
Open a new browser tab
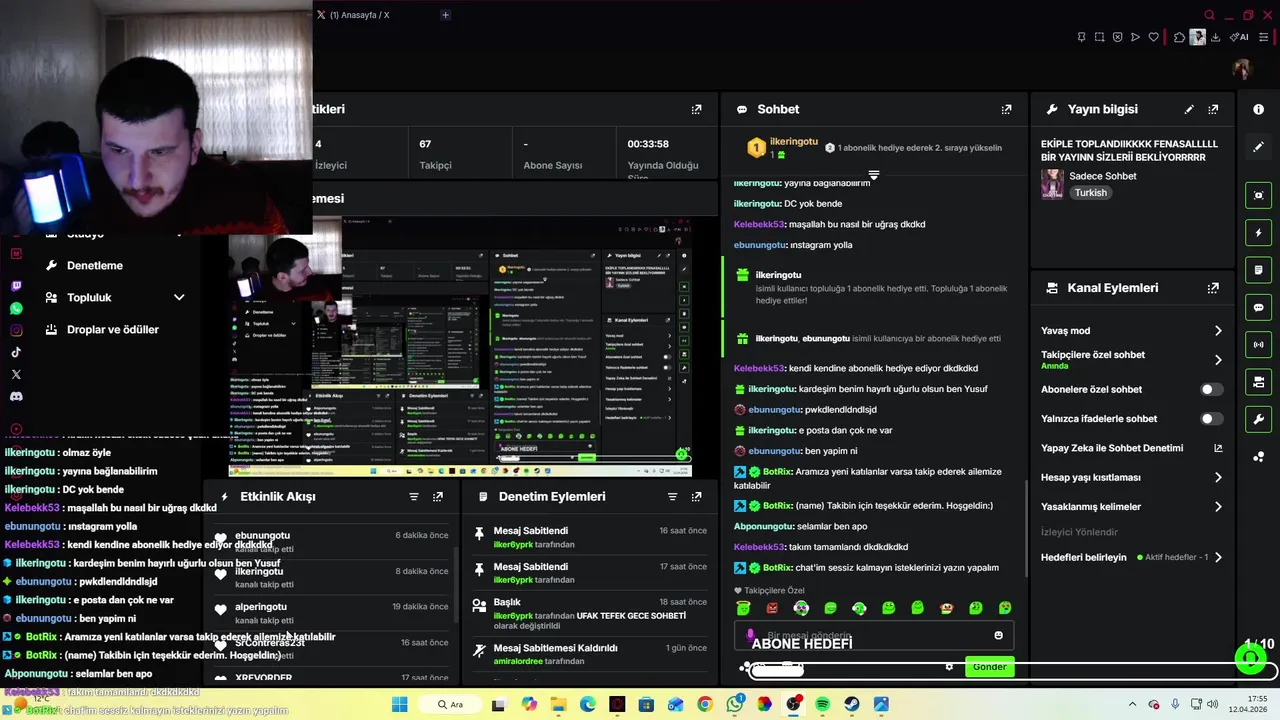click(x=445, y=15)
